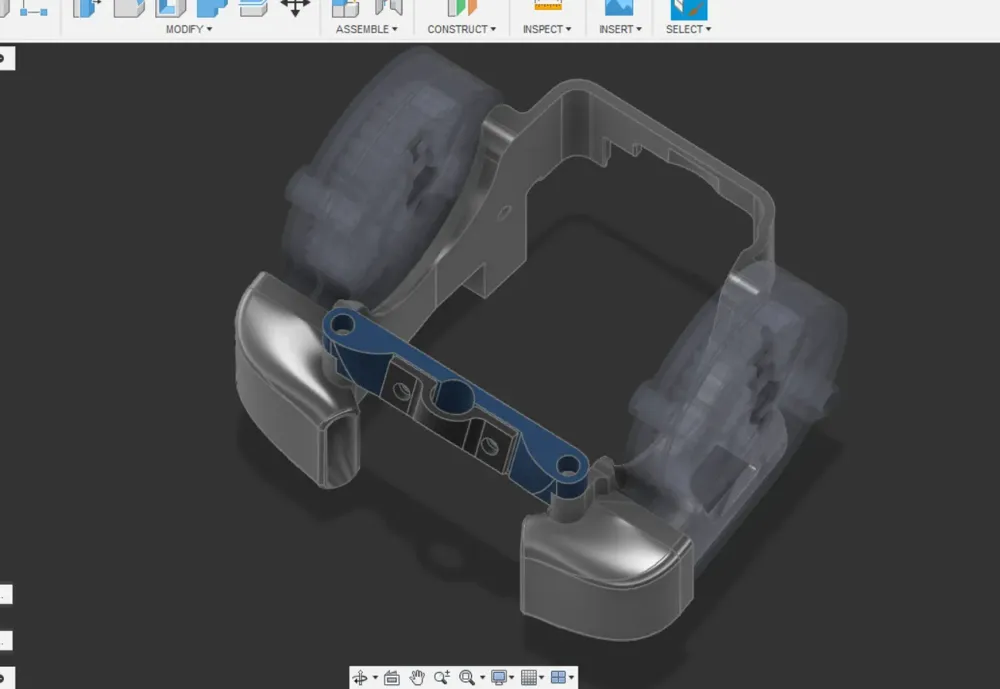
Task: Open the Display Settings dropdown
Action: [x=498, y=677]
